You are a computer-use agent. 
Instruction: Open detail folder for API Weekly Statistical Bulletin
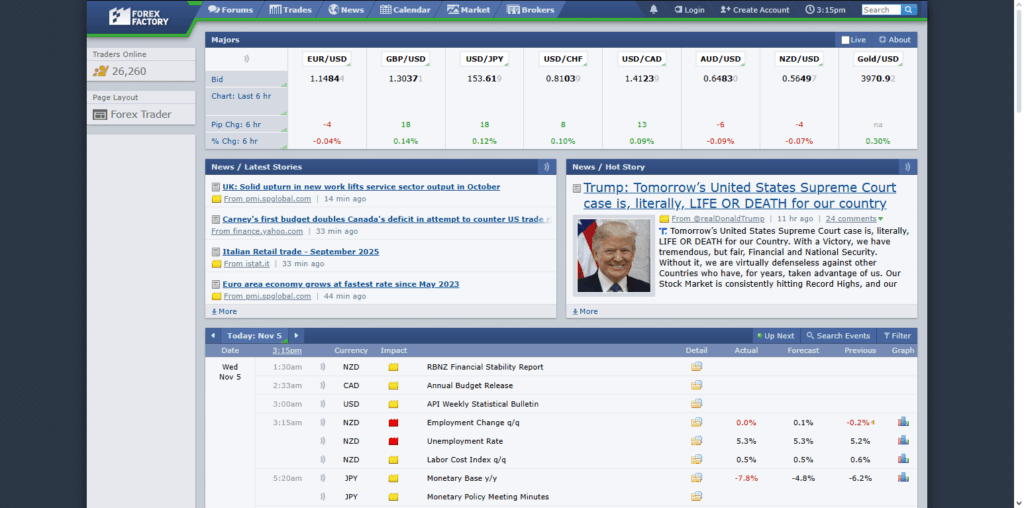point(696,404)
